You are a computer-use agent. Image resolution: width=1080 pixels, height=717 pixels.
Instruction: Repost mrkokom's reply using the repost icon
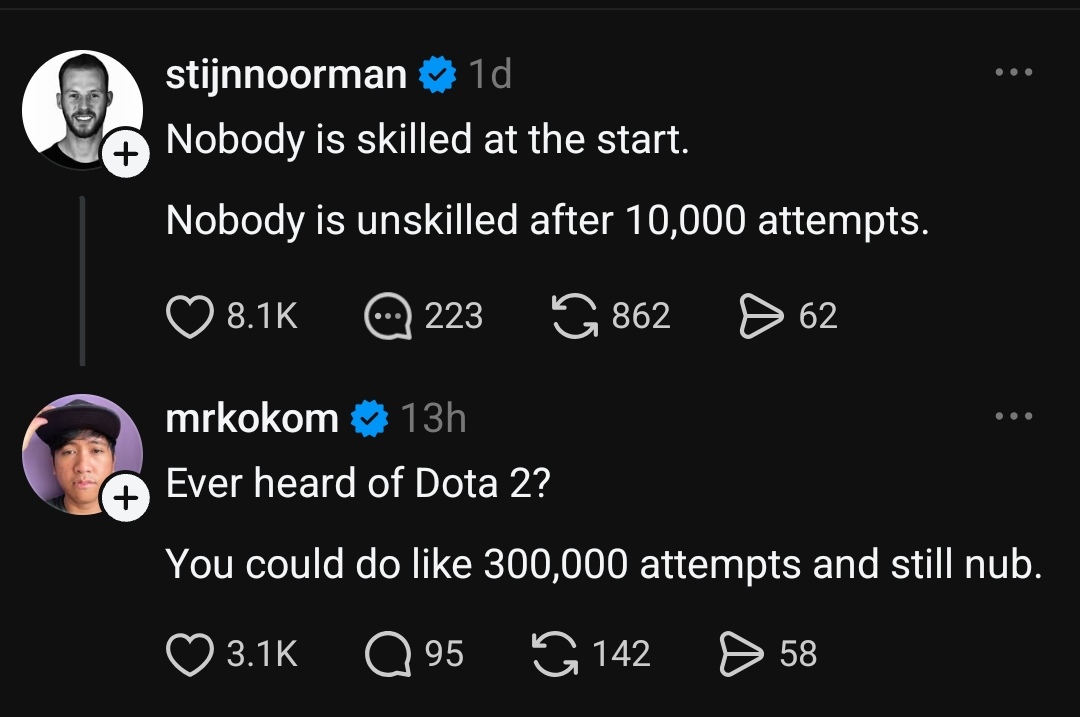[555, 654]
